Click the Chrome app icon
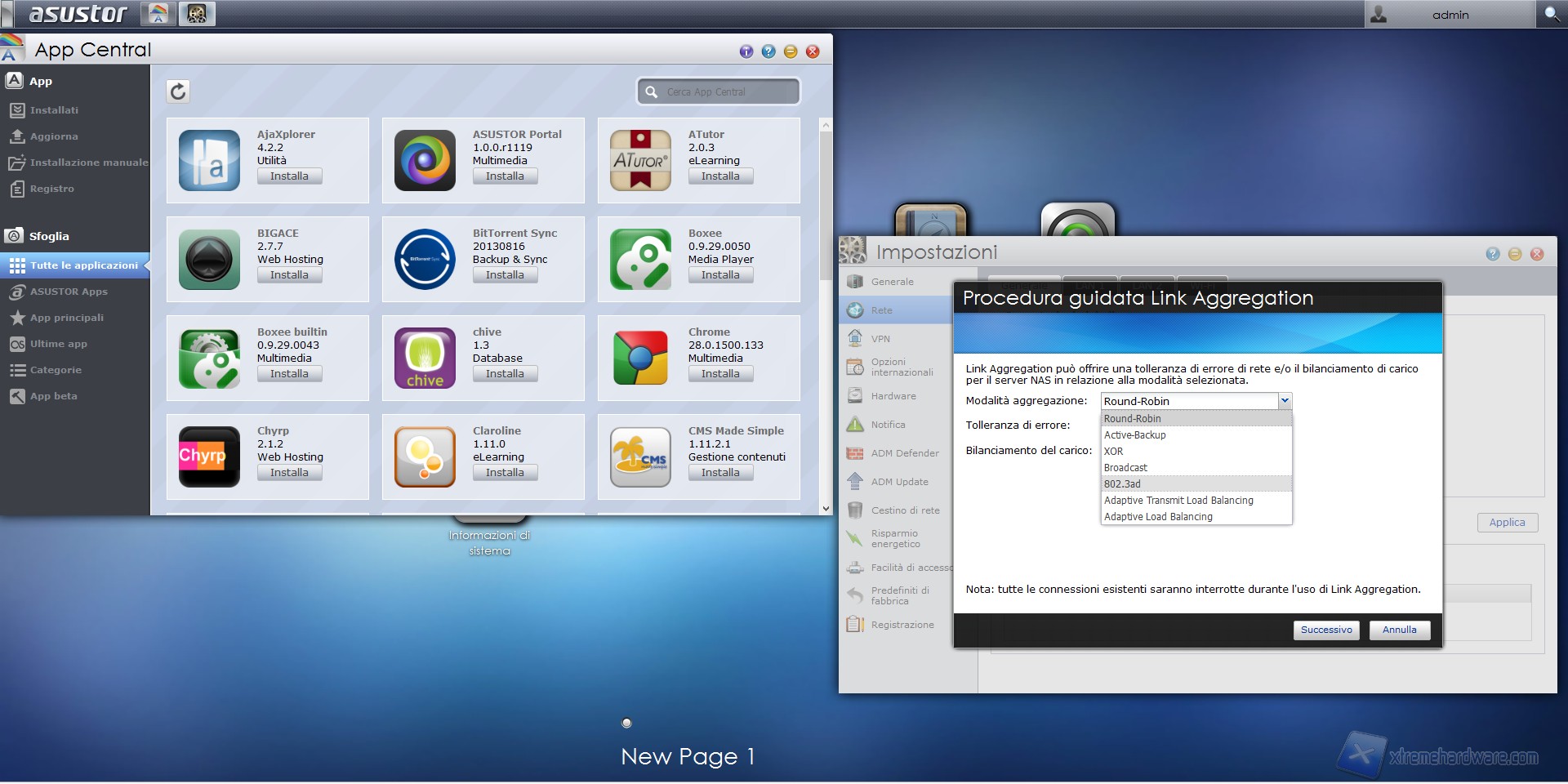 pyautogui.click(x=640, y=358)
